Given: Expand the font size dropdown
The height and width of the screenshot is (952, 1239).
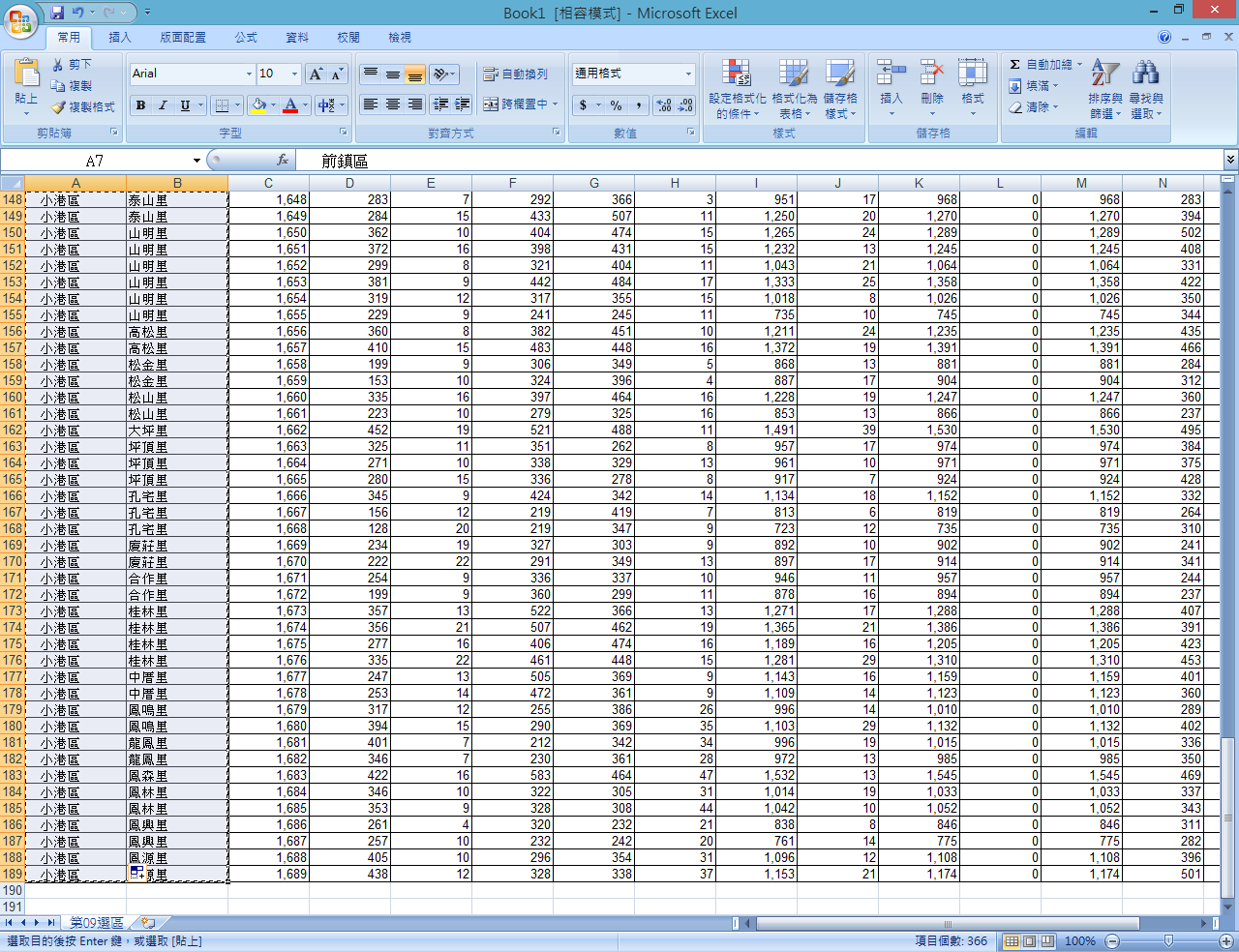Looking at the screenshot, I should pos(294,74).
